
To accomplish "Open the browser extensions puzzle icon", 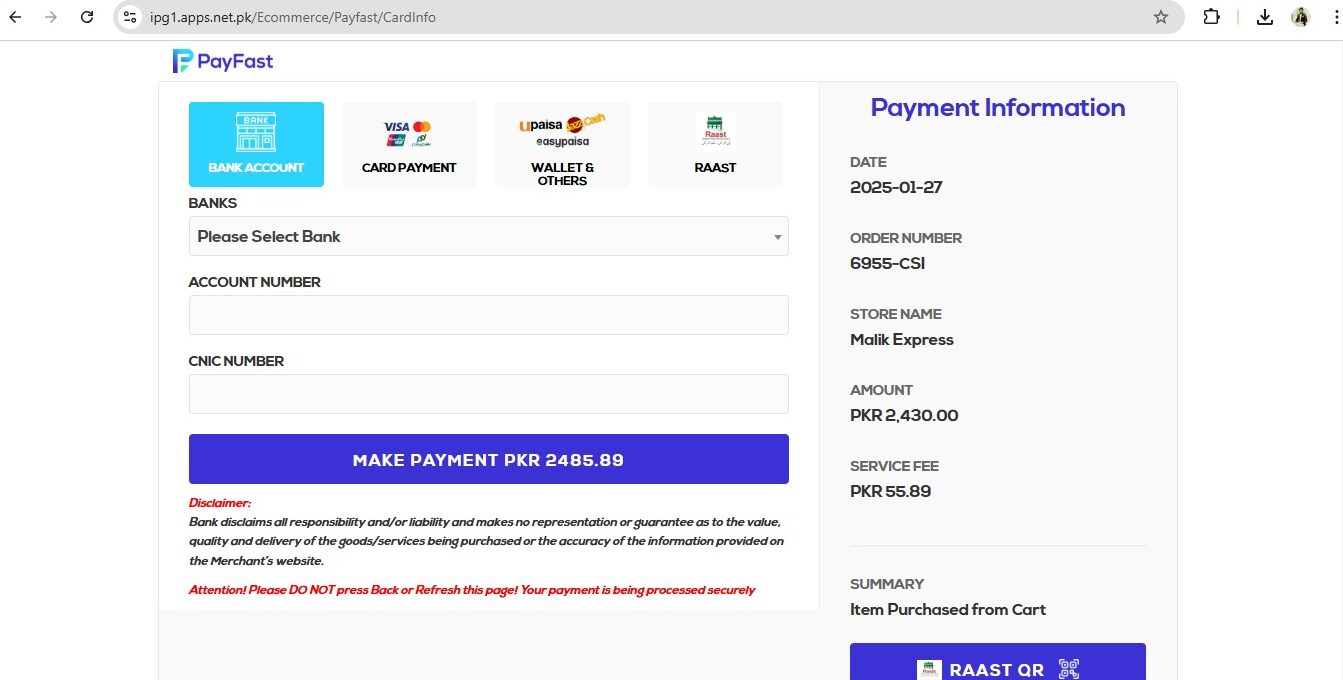I will pos(1211,17).
